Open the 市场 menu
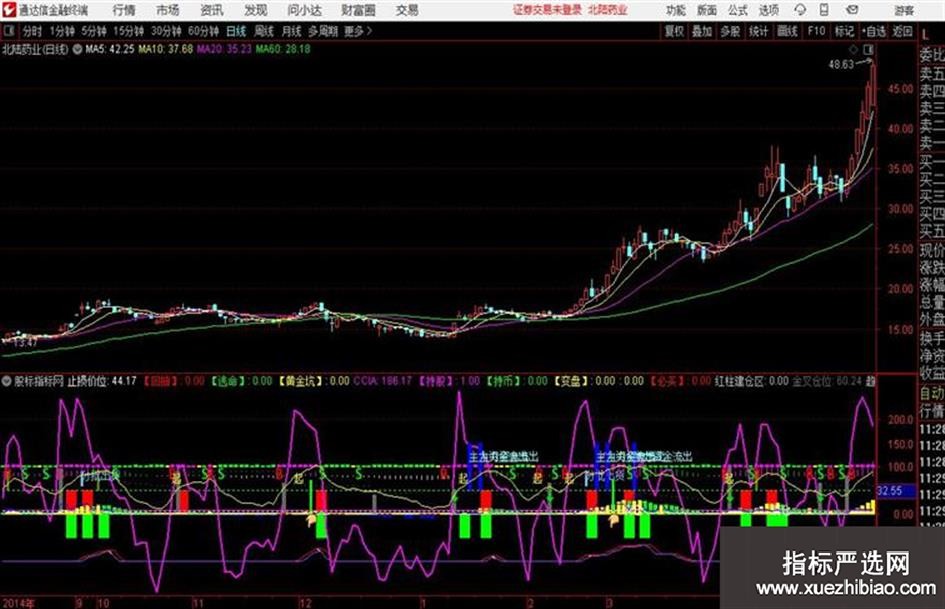945x609 pixels. (x=168, y=10)
